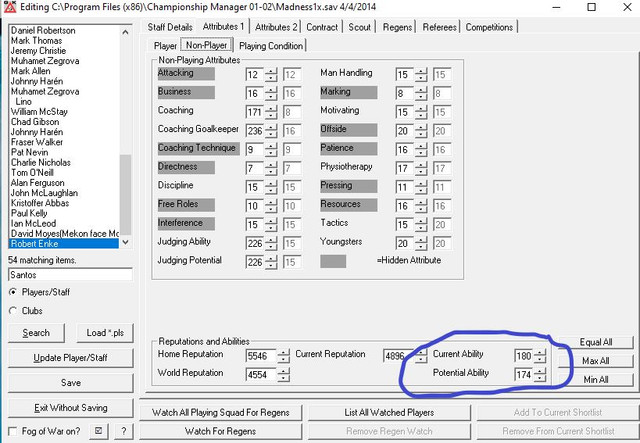Screen dimensions: 640x443
Task: Click the Equal All button
Action: (x=596, y=342)
